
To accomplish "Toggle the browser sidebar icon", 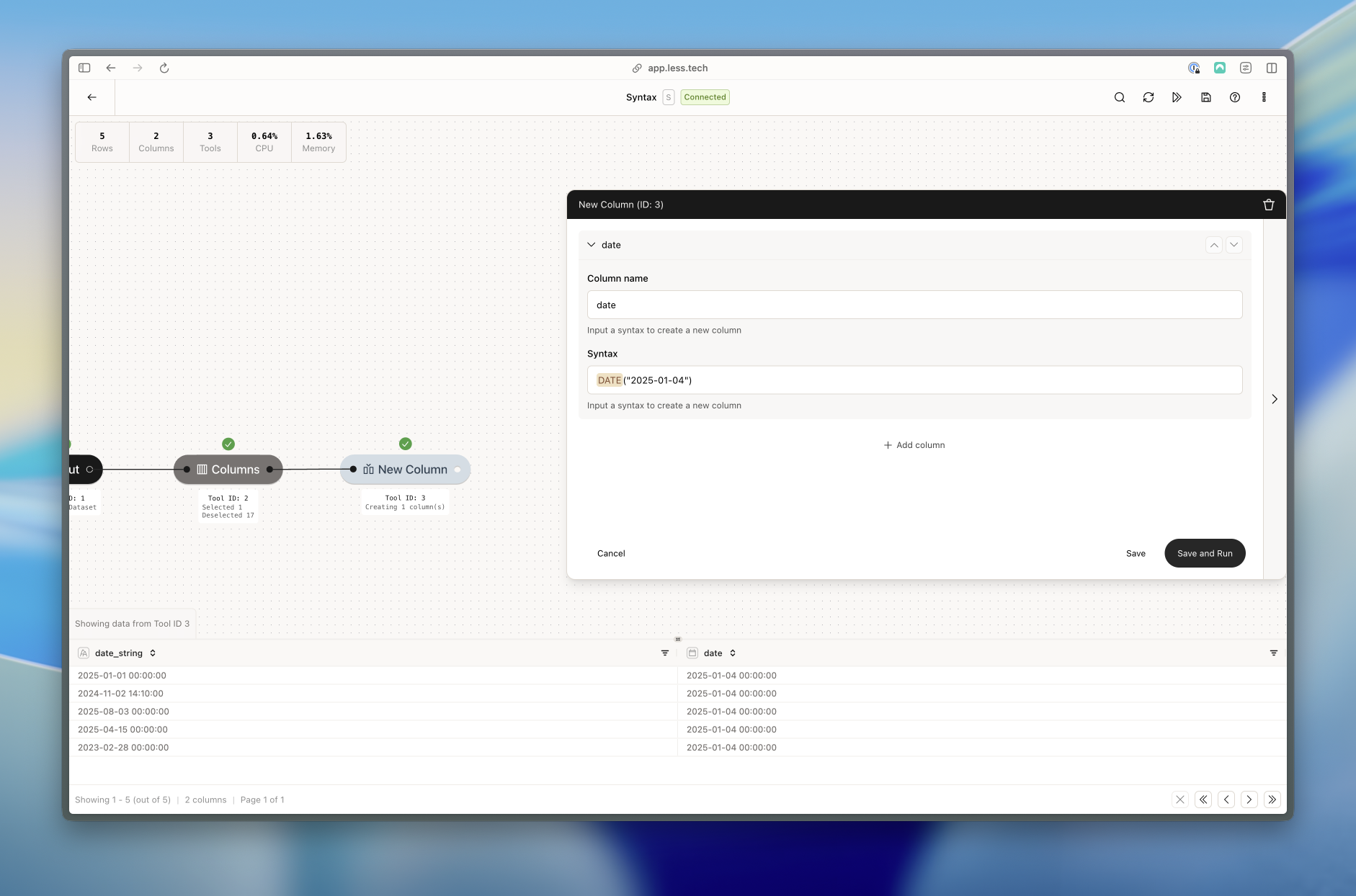I will 84,68.
